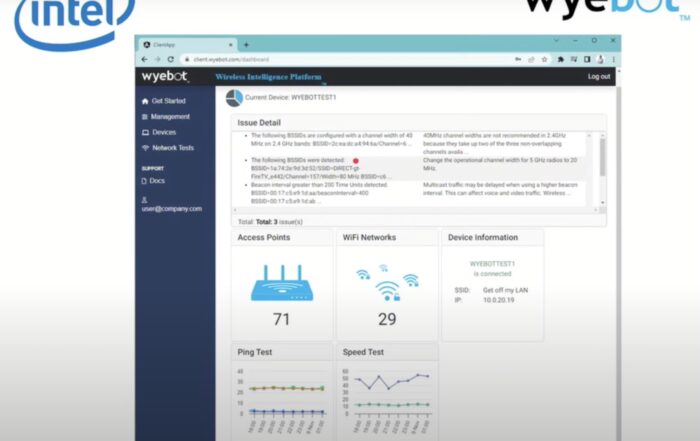700x441 pixels.
Task: Click the Current Device: WYEBOTTEST1 label
Action: 291,97
